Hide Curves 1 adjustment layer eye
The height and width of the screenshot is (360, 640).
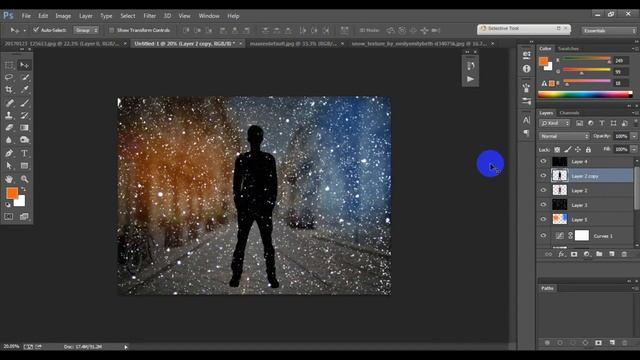(x=543, y=236)
